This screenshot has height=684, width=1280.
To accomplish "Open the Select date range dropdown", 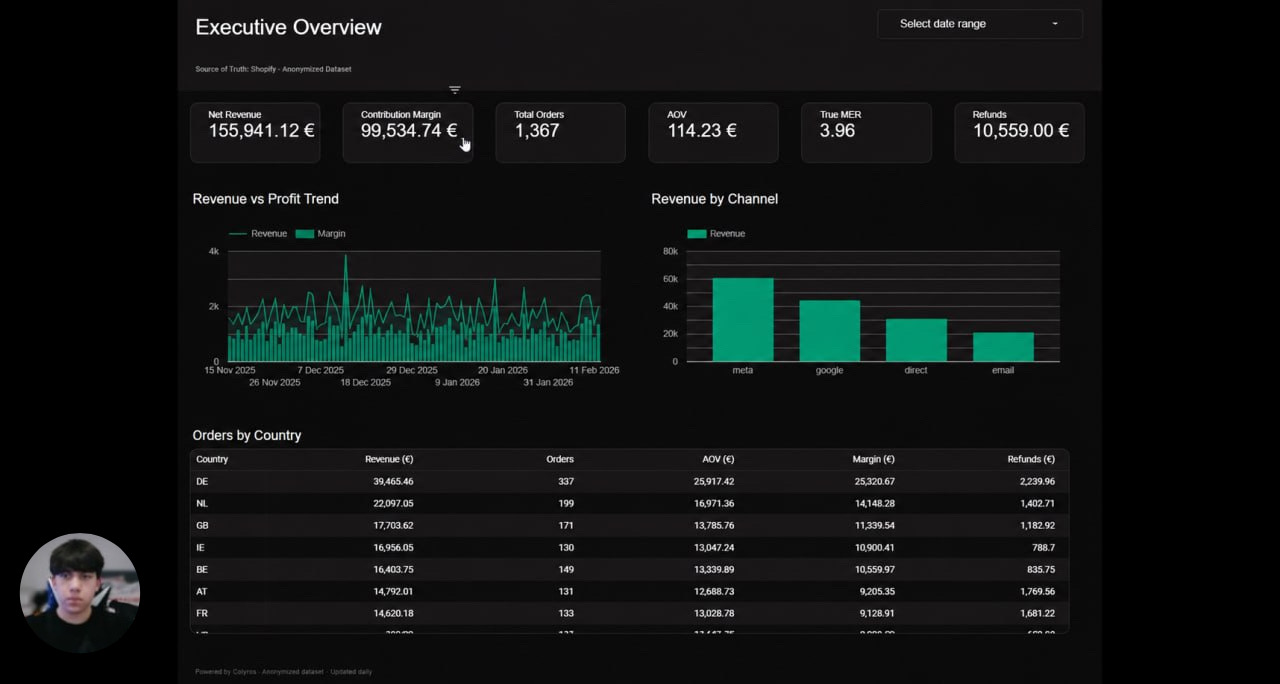I will (980, 24).
